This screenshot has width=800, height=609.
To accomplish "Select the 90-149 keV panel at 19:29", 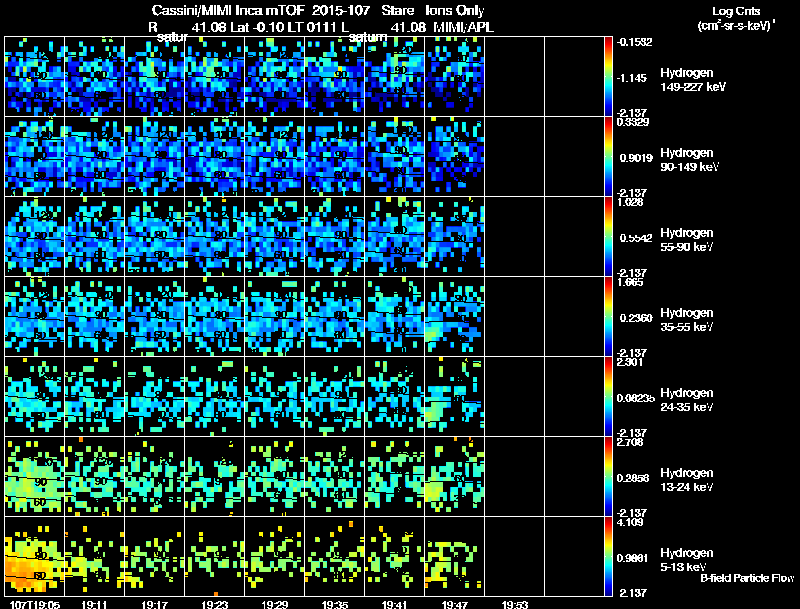I will pos(274,157).
